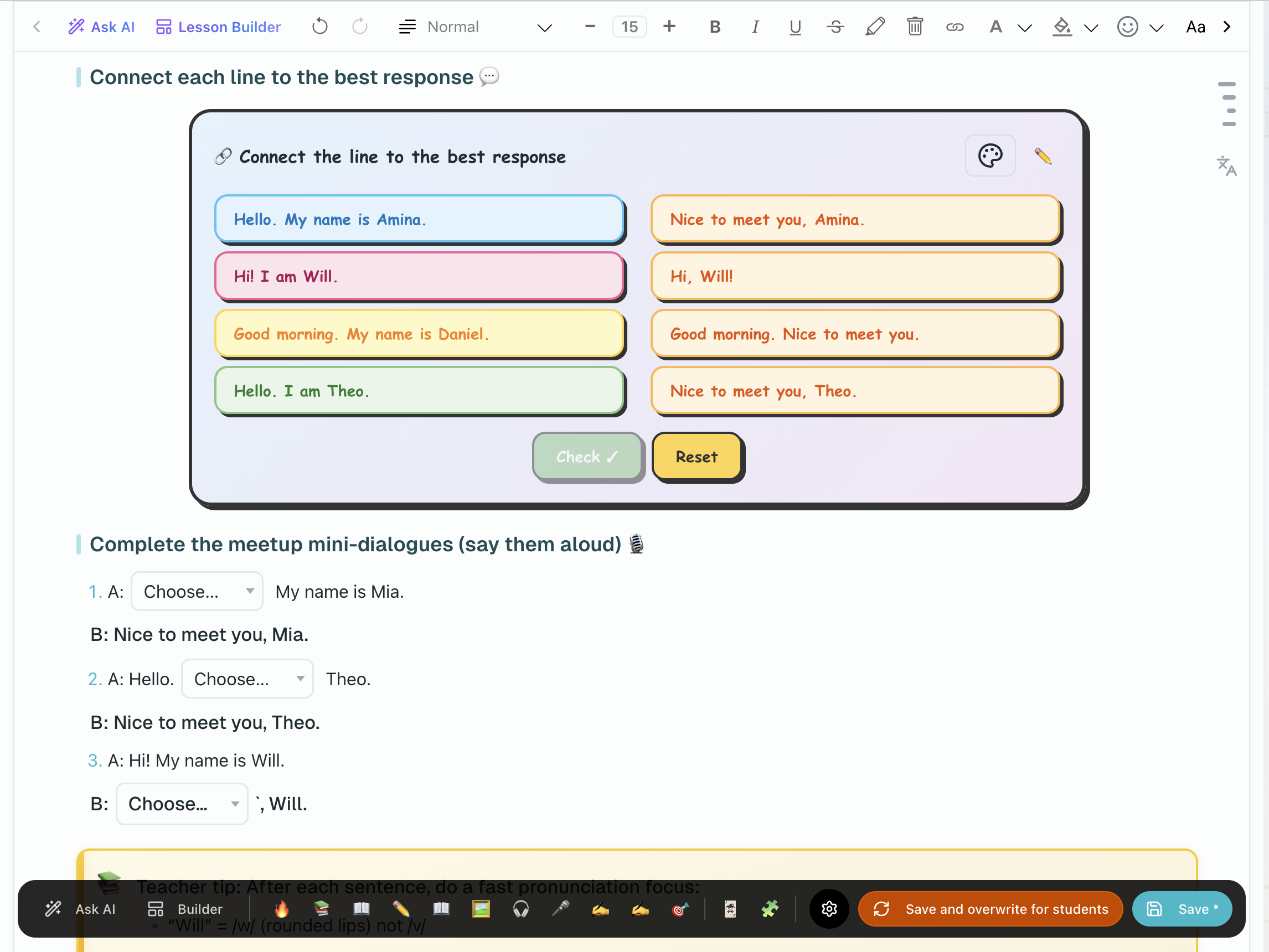Click Ask AI in bottom toolbar
Screen dimensions: 1269x952
[x=81, y=909]
